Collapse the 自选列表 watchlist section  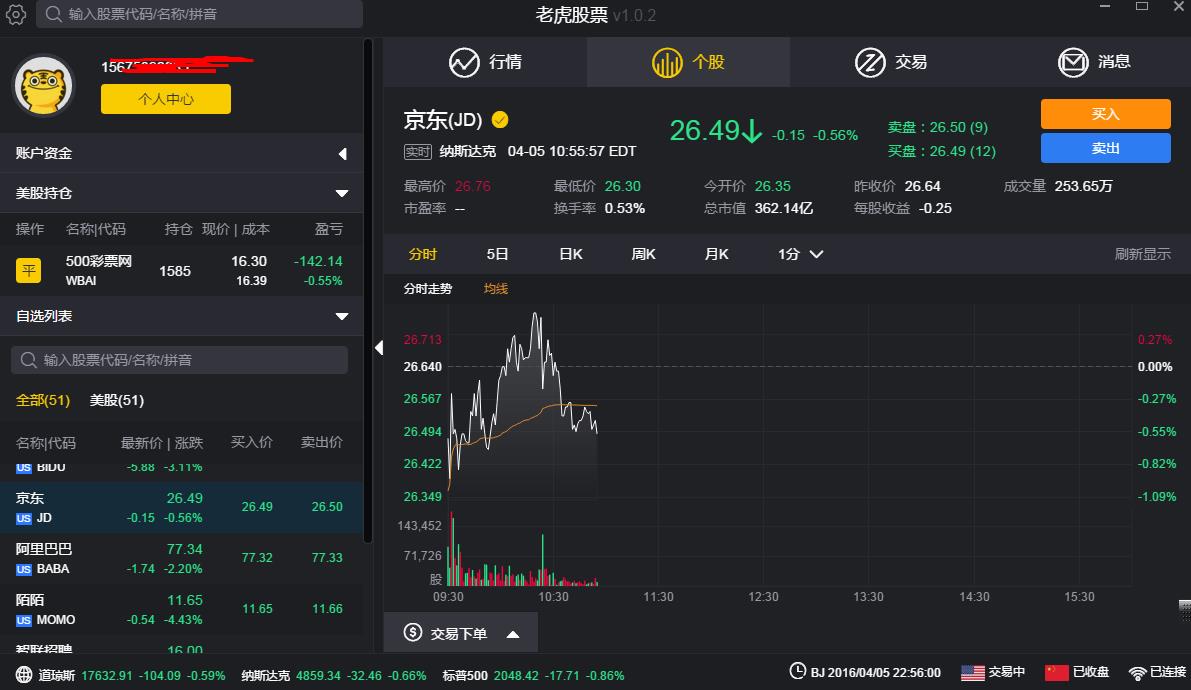point(182,316)
